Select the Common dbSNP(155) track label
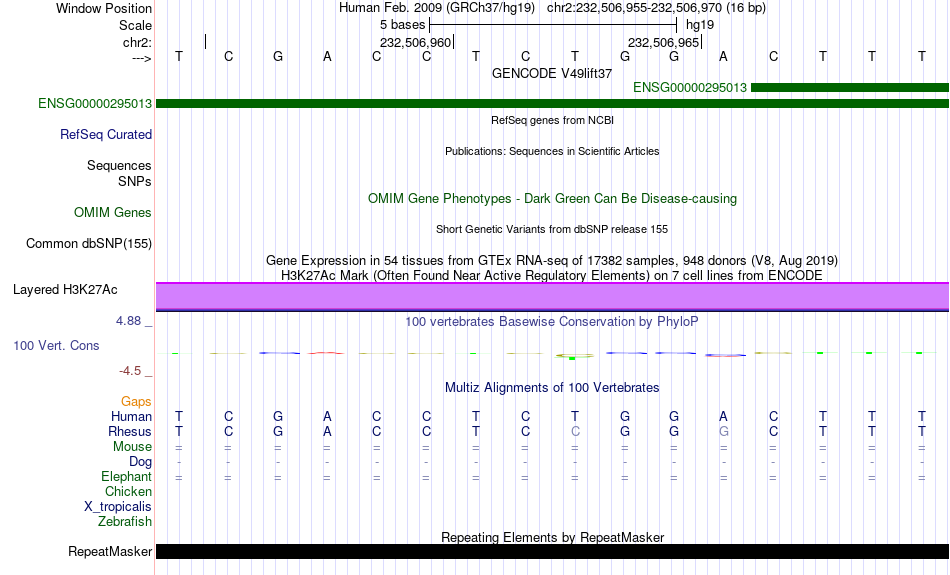The width and height of the screenshot is (950, 575). (89, 244)
